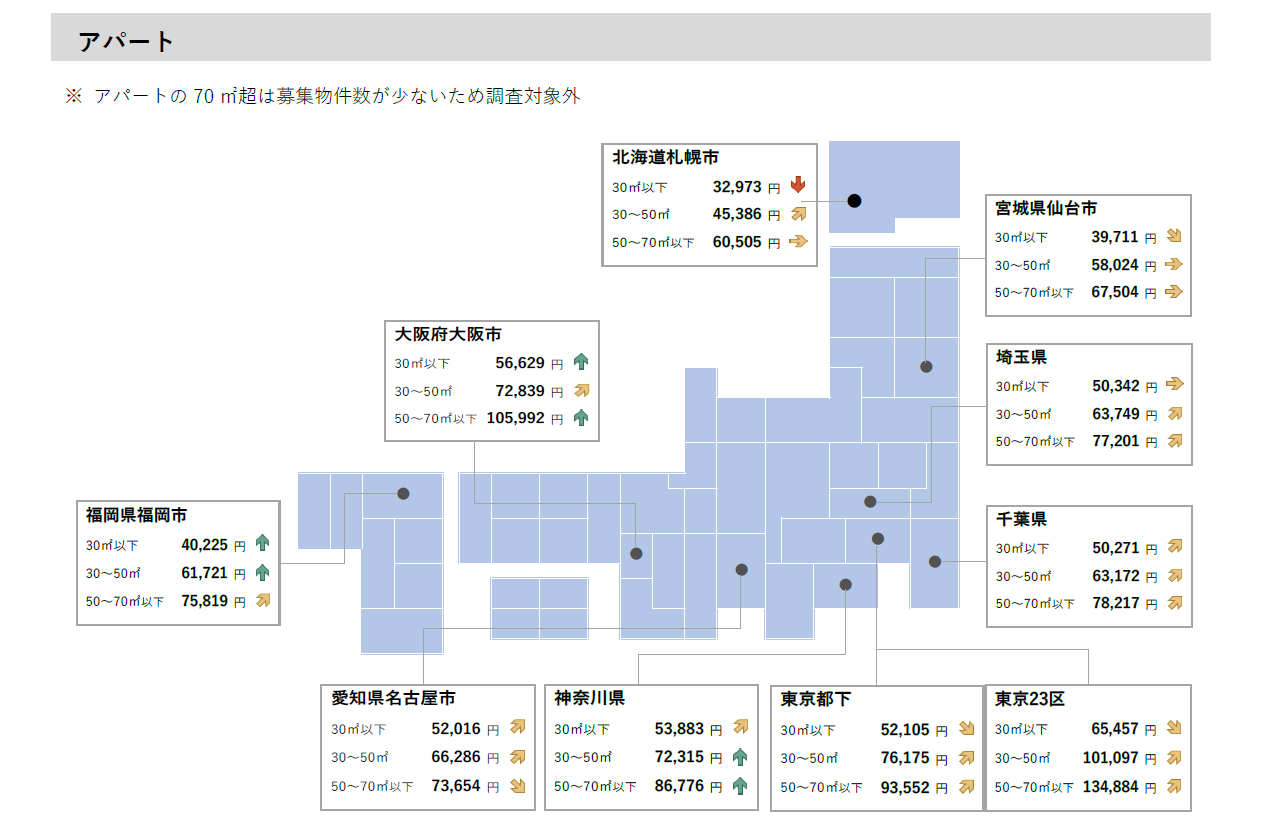Click the down-right arrow beside 東京都下 52,105 円
Image resolution: width=1262 pixels, height=822 pixels.
[x=966, y=730]
